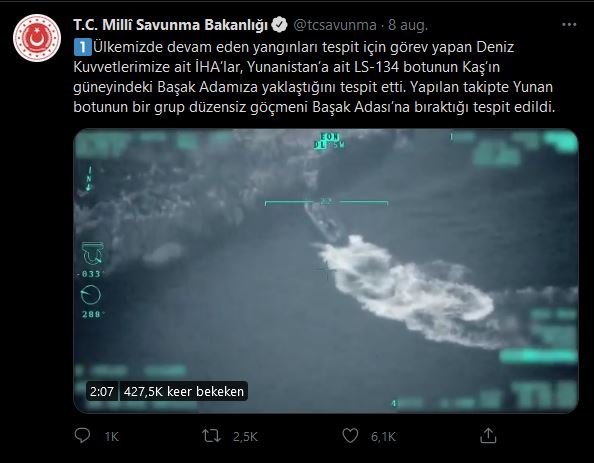Open the T.C. Millî Savunma Bakanlığı display name
Image resolution: width=594 pixels, height=463 pixels.
tap(170, 25)
